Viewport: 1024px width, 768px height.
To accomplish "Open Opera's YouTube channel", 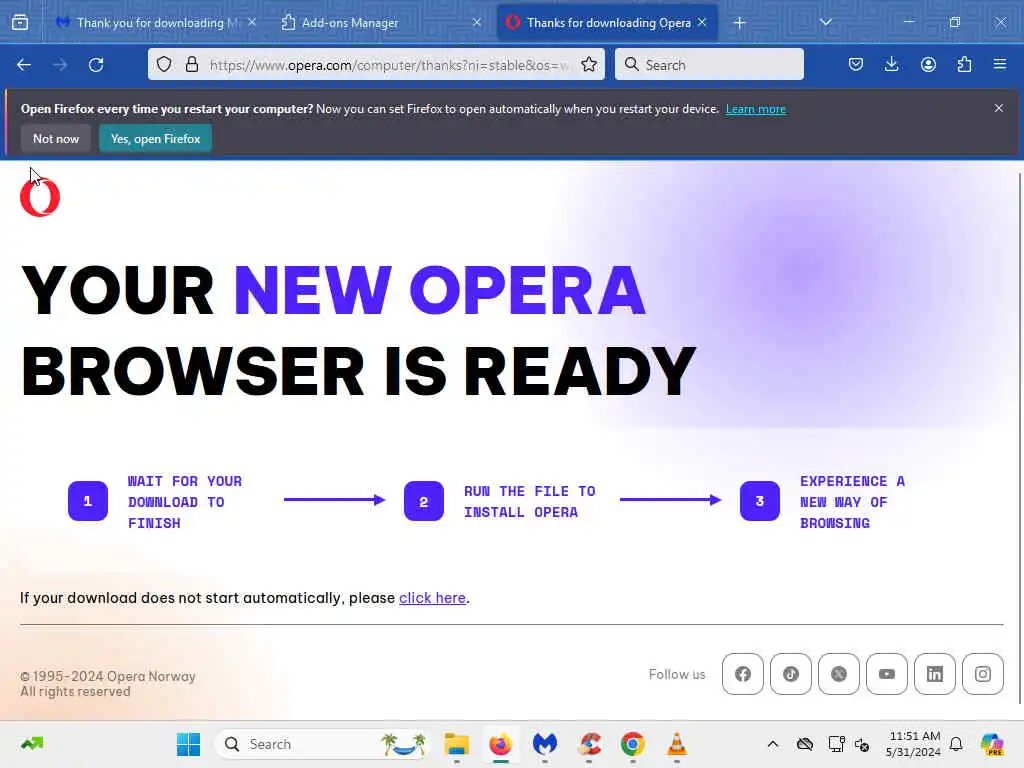I will click(x=887, y=674).
